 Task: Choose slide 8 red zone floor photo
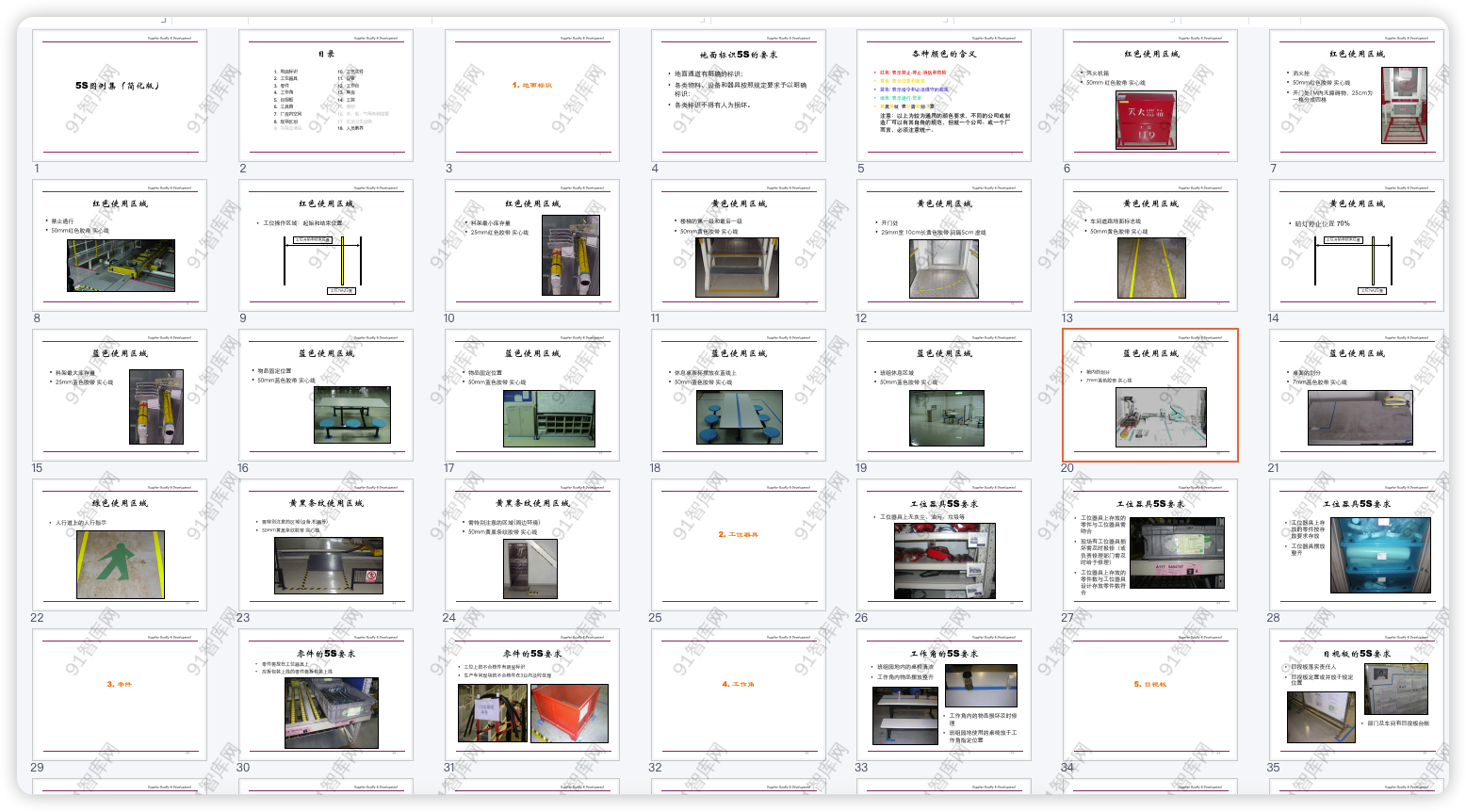point(120,245)
